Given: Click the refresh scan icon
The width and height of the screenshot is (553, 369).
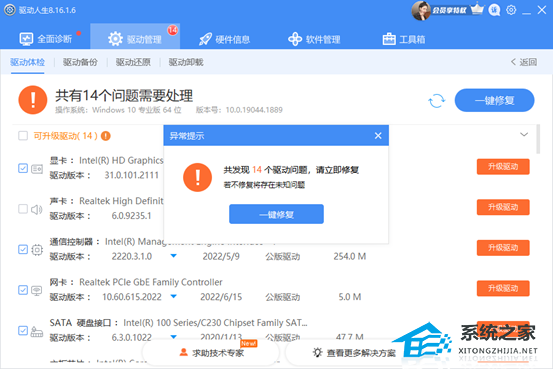Looking at the screenshot, I should 436,101.
